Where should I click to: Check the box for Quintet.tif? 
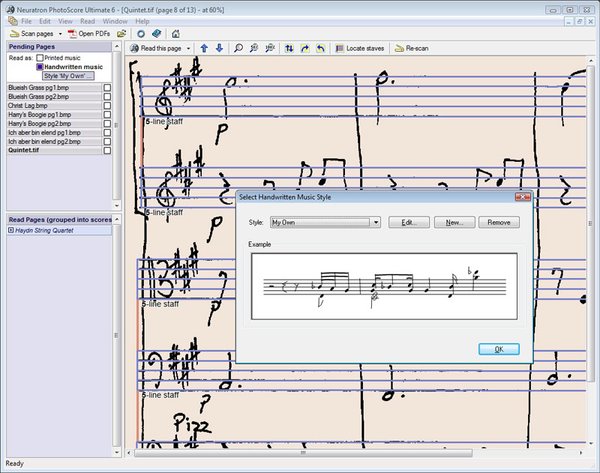pyautogui.click(x=107, y=150)
